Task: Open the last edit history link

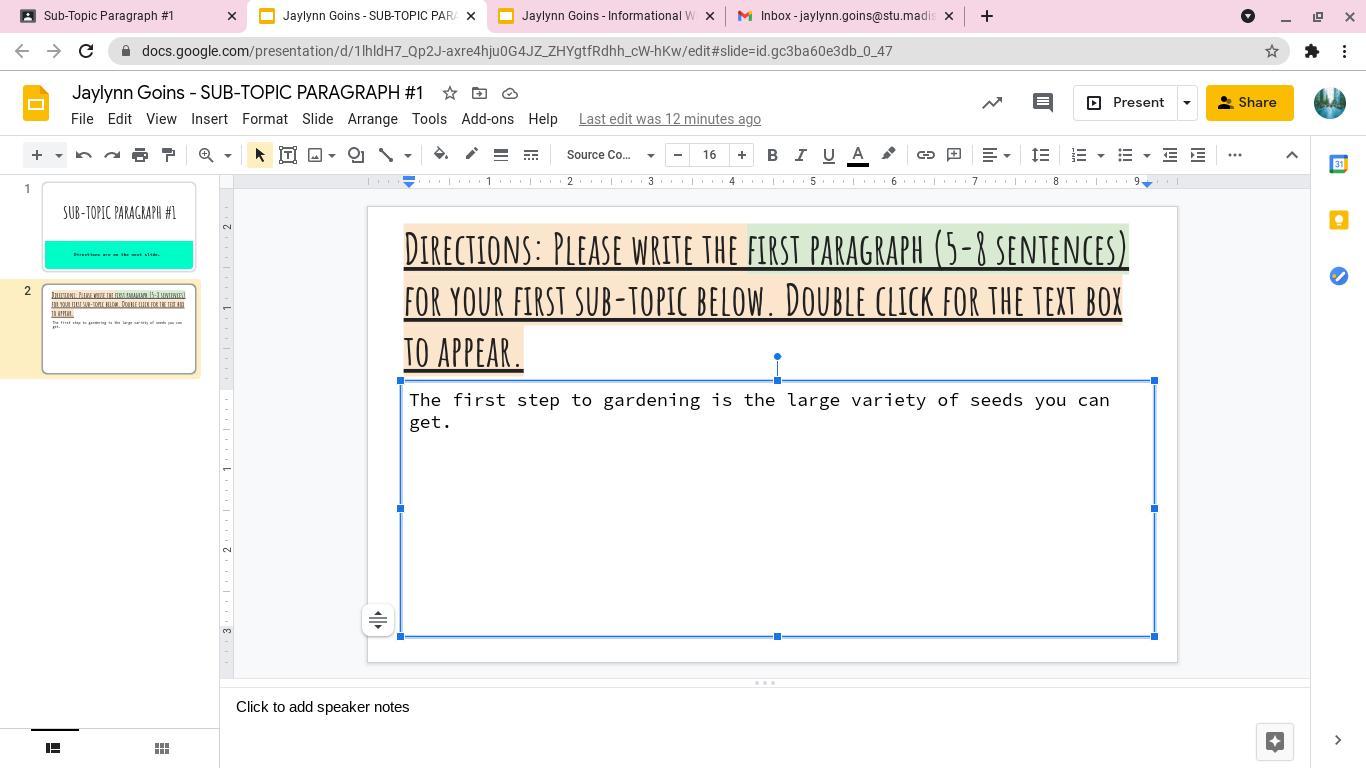Action: tap(669, 119)
